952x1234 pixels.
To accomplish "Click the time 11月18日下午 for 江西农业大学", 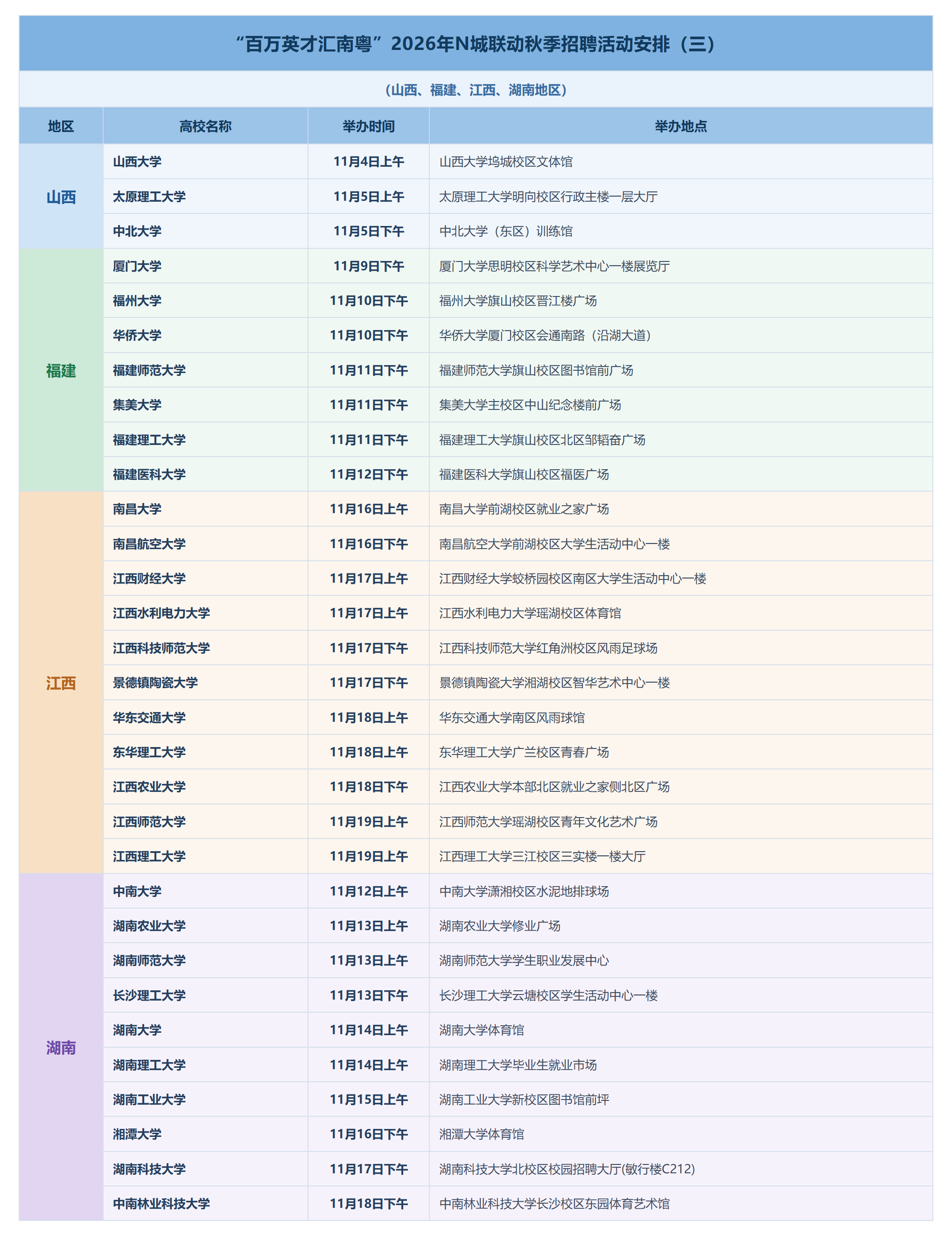I will (x=369, y=787).
